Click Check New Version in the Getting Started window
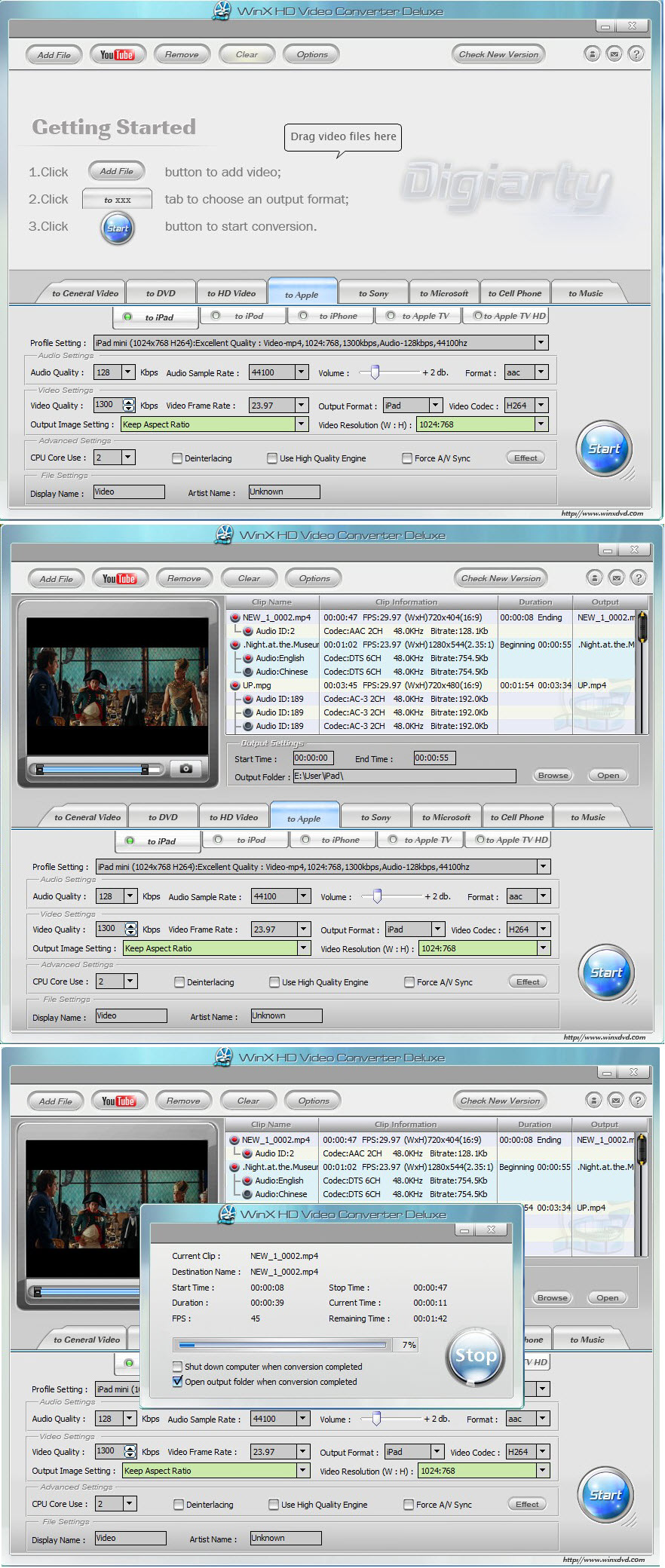Image resolution: width=665 pixels, height=1568 pixels. (499, 54)
